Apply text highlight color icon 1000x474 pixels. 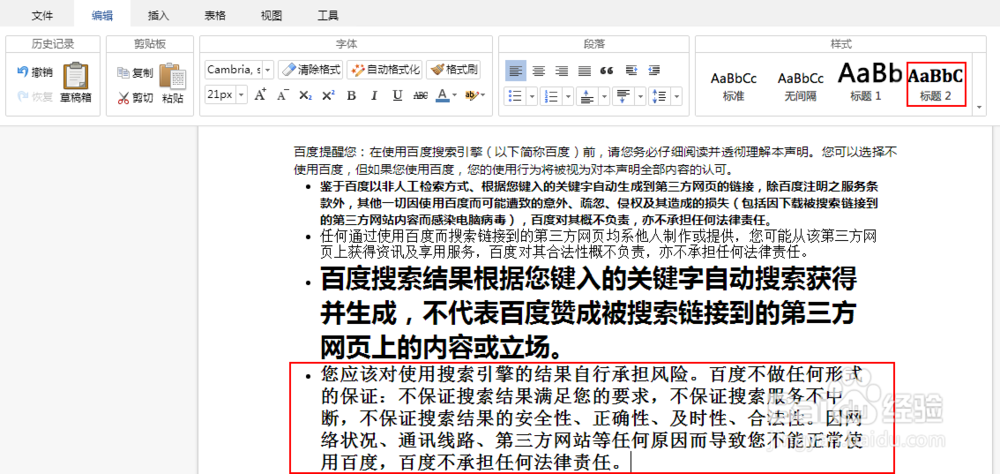pos(472,95)
